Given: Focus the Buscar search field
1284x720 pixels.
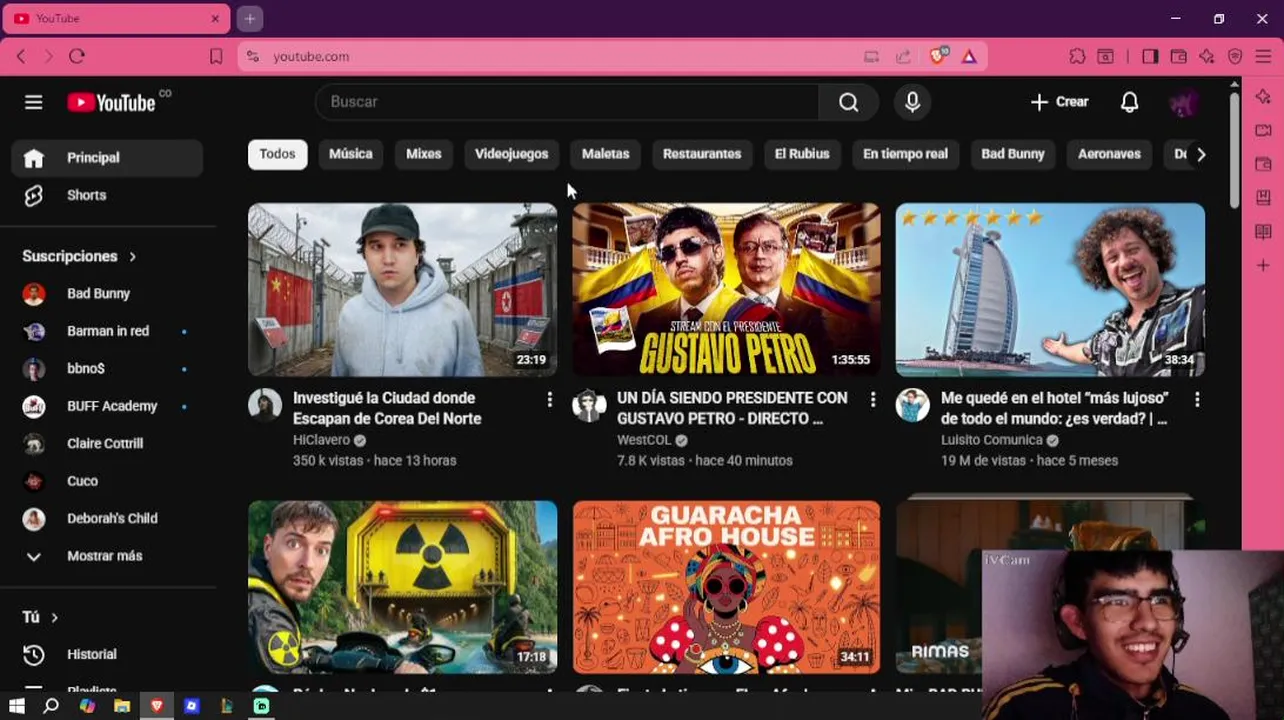Looking at the screenshot, I should (567, 102).
